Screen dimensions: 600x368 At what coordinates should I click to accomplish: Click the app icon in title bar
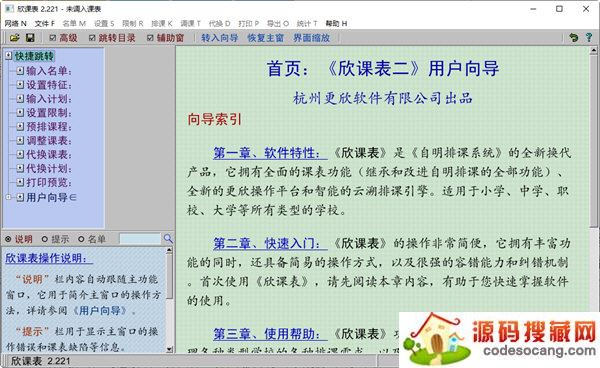[10, 8]
